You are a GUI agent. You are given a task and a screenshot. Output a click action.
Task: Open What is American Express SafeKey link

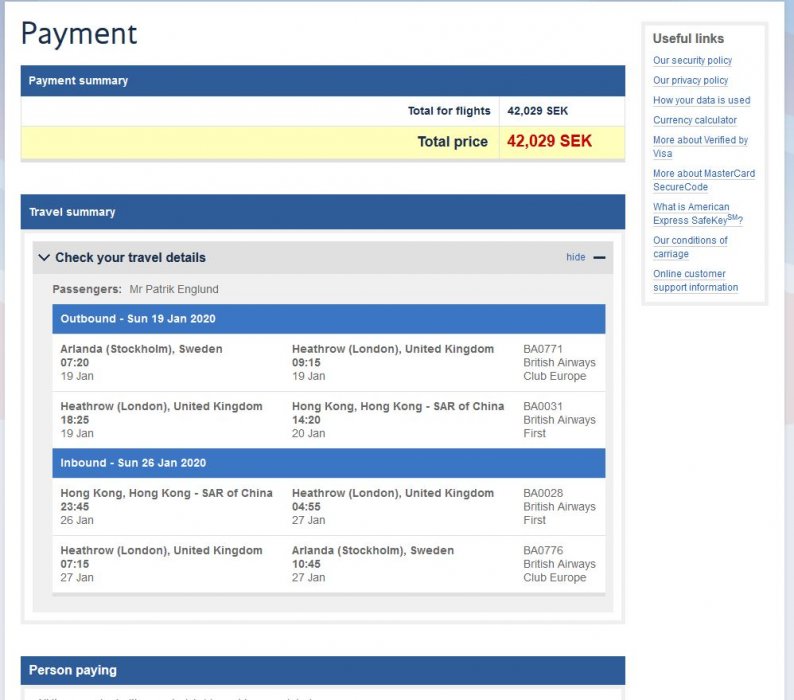click(697, 214)
